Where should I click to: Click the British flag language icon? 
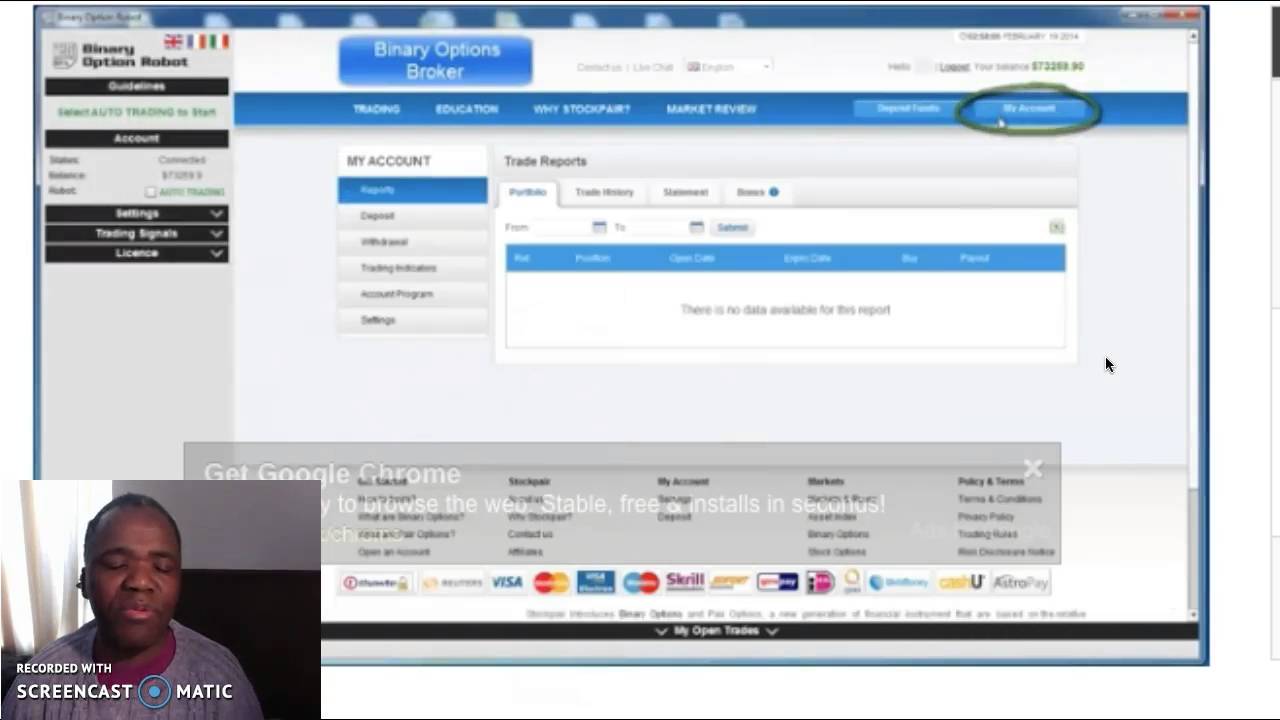point(173,41)
